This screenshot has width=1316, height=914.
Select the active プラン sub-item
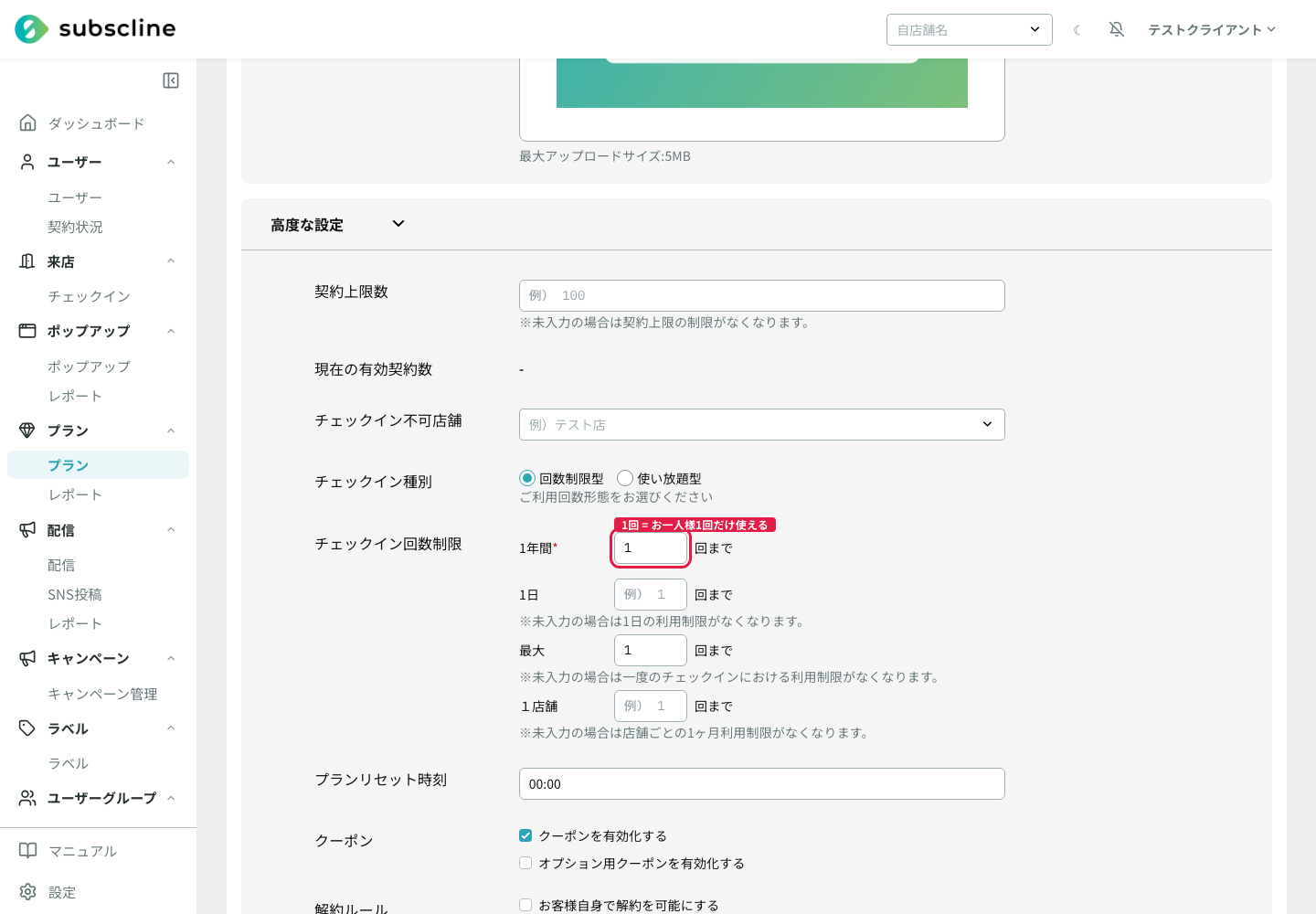[98, 464]
